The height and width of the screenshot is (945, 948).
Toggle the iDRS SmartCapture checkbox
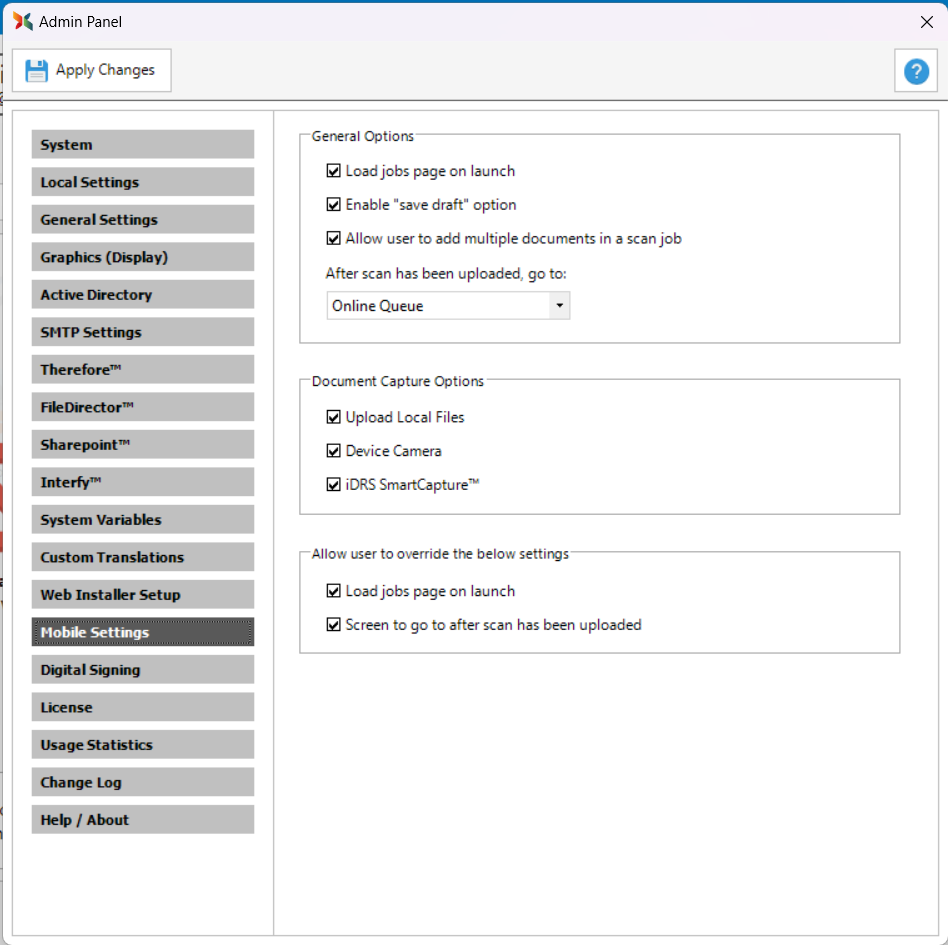[x=334, y=485]
